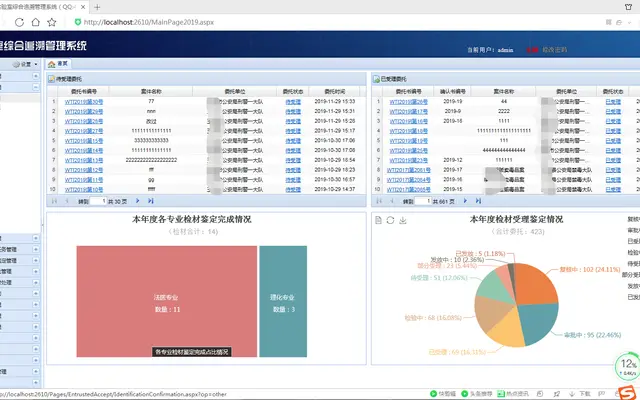Reload the page with browser refresh icon
This screenshot has height=400, width=640.
tap(19, 22)
